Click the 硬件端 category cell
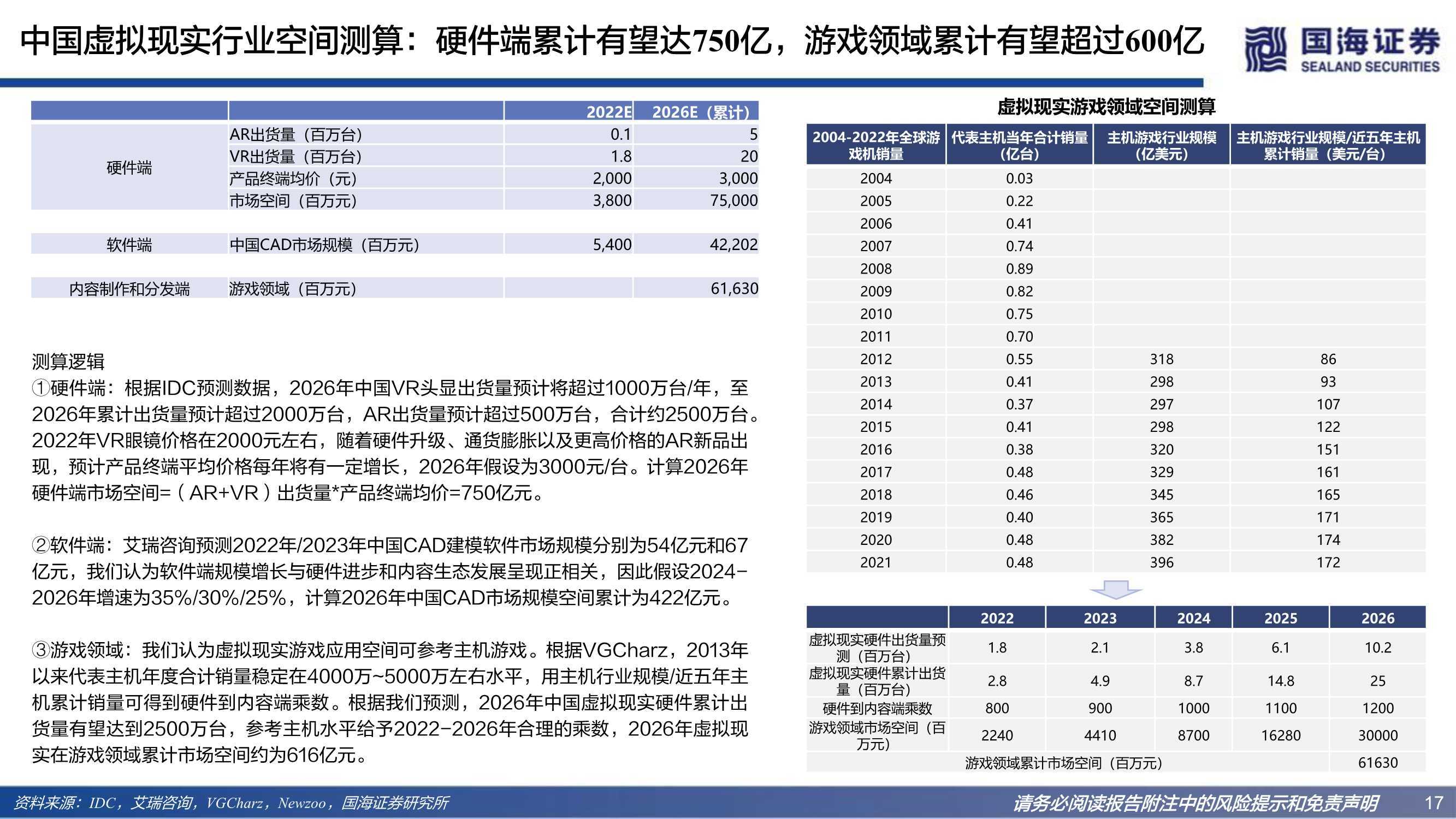This screenshot has height=819, width=1456. [129, 167]
